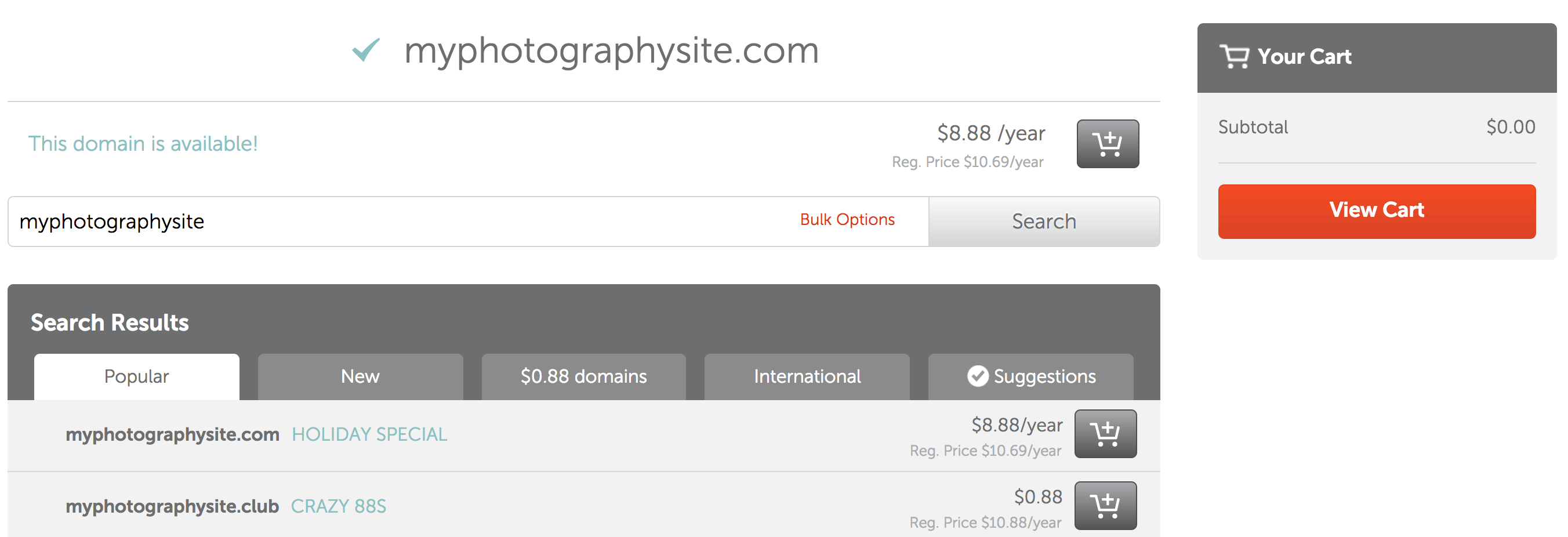Click into the domain search input field

395,222
